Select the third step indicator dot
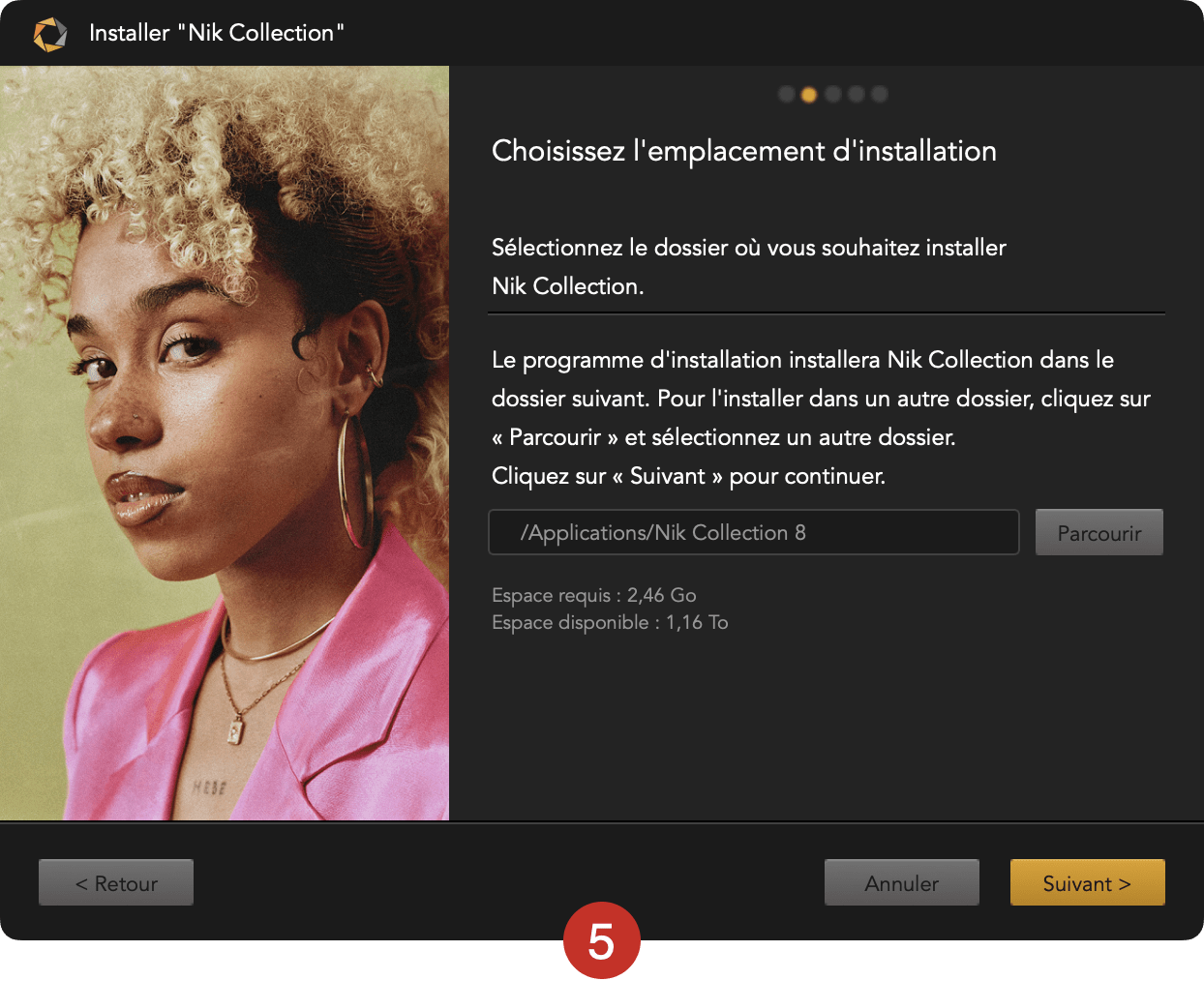The height and width of the screenshot is (981, 1204). [x=833, y=94]
